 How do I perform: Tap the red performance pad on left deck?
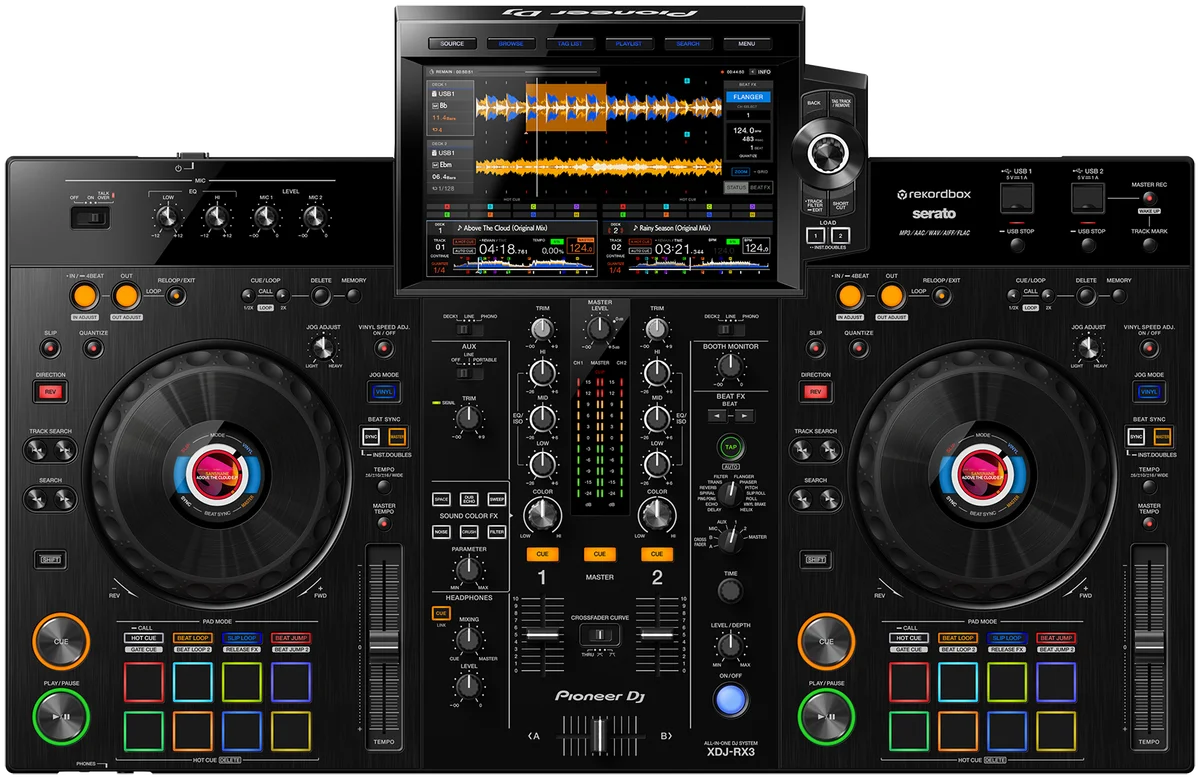pos(143,682)
